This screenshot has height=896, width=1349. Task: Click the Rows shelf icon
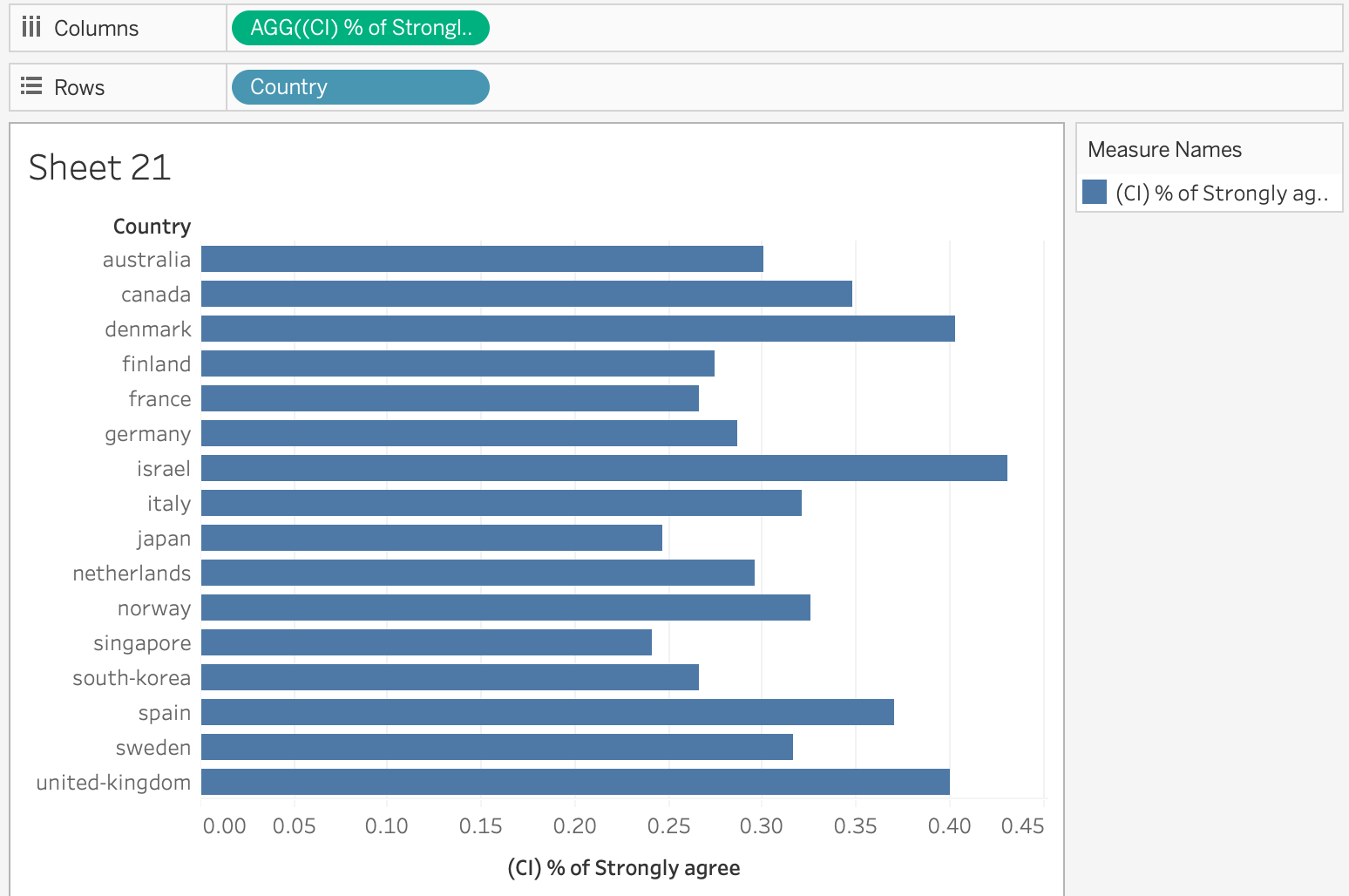[x=31, y=86]
